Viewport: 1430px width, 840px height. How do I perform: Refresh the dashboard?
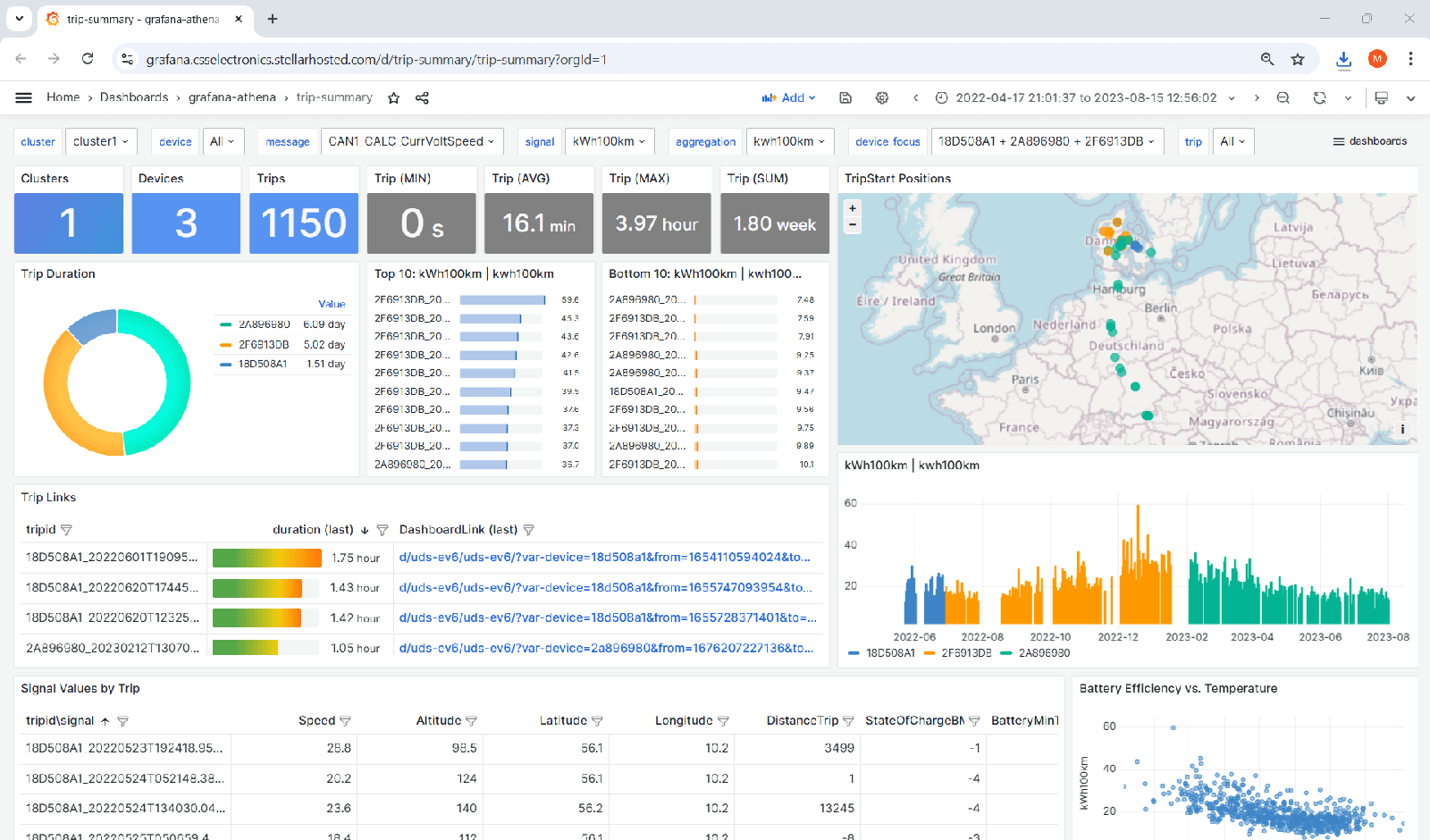(1320, 97)
